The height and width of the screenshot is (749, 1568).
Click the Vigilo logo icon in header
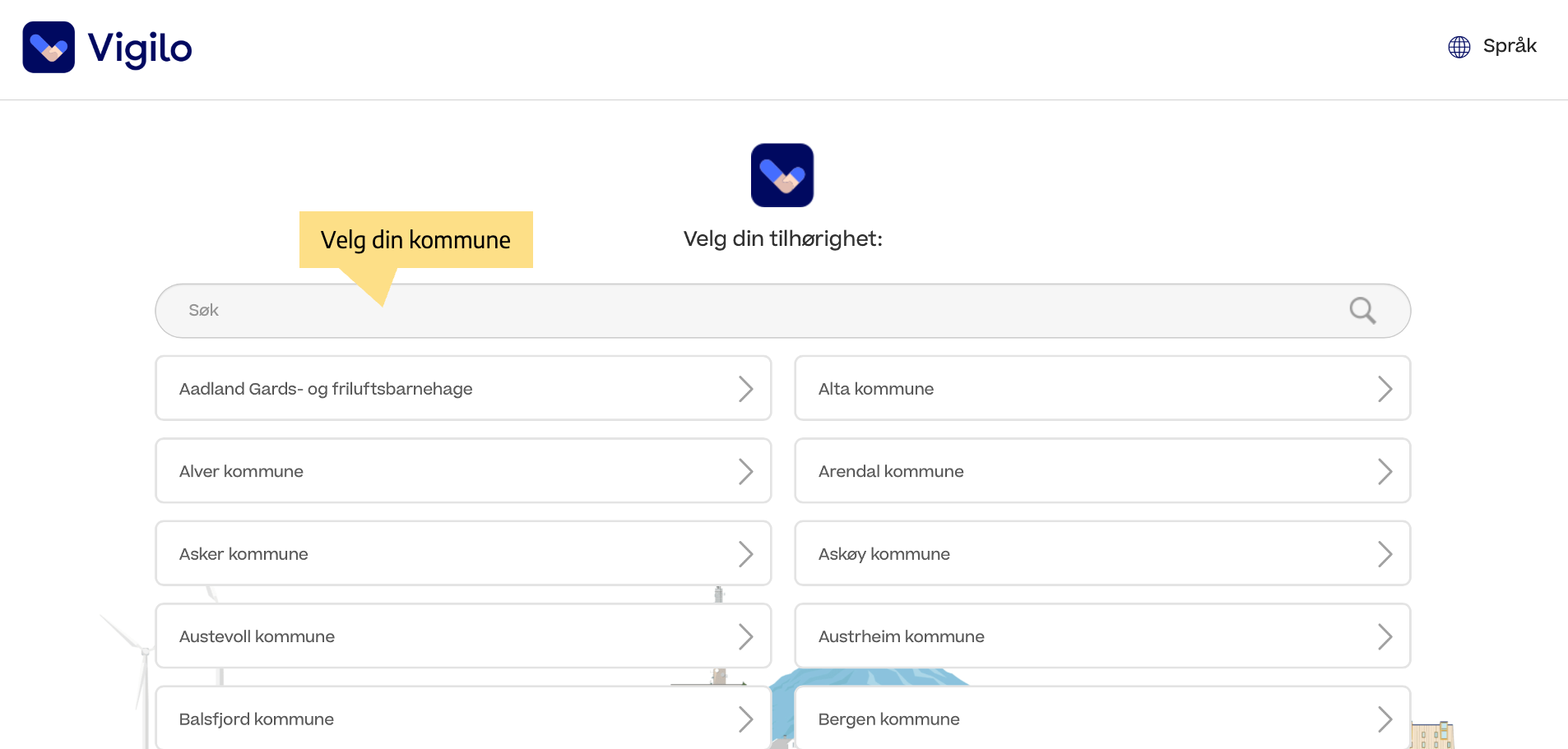pyautogui.click(x=49, y=47)
